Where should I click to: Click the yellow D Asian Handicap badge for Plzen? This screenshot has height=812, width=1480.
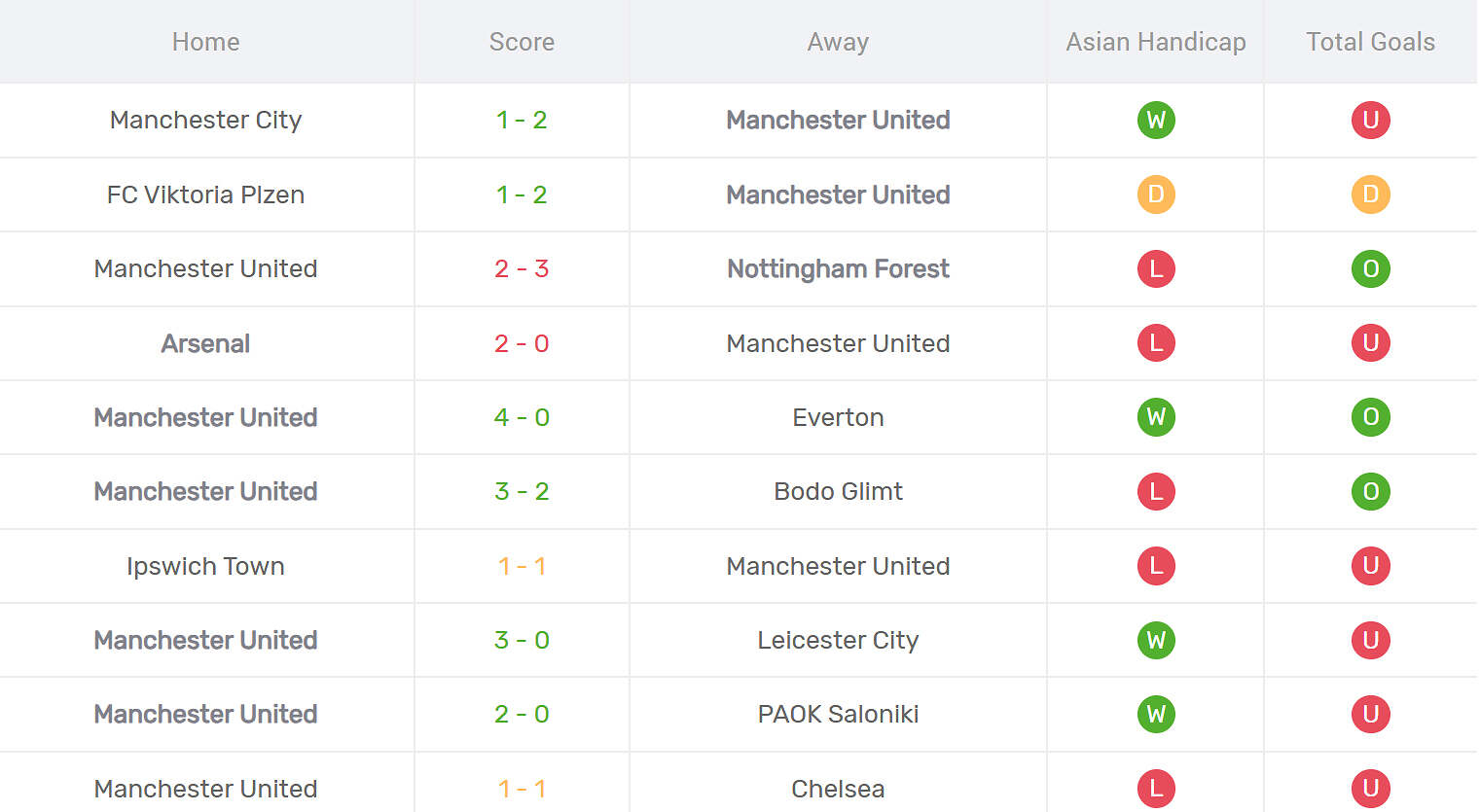pos(1156,194)
